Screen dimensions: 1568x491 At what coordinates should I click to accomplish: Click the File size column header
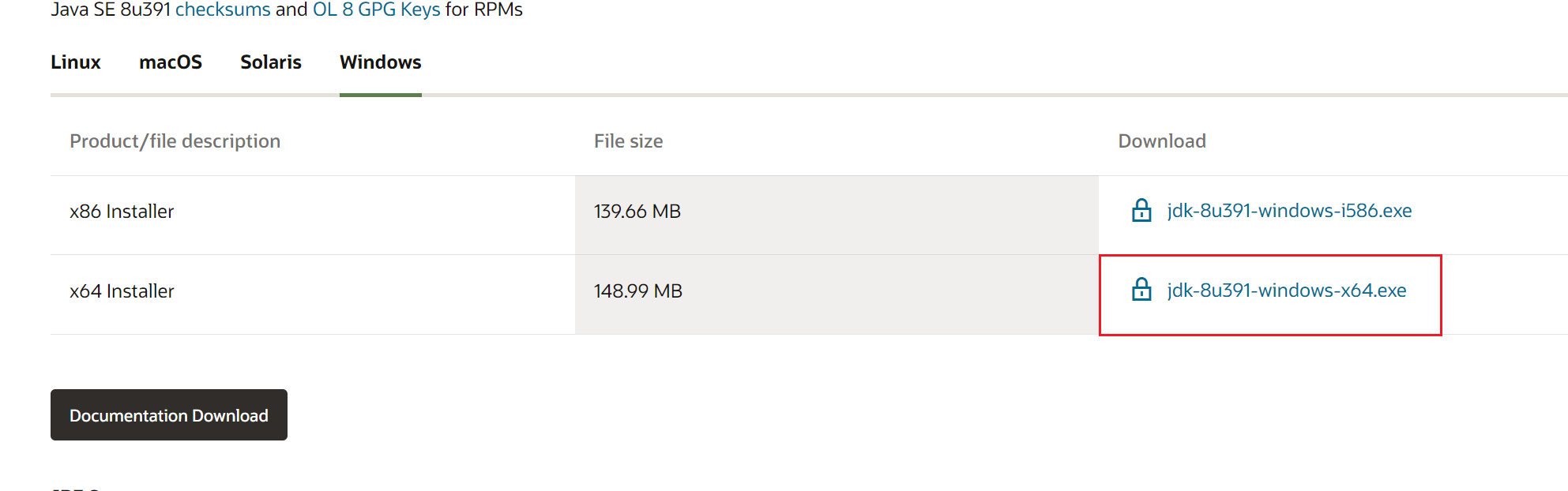628,141
